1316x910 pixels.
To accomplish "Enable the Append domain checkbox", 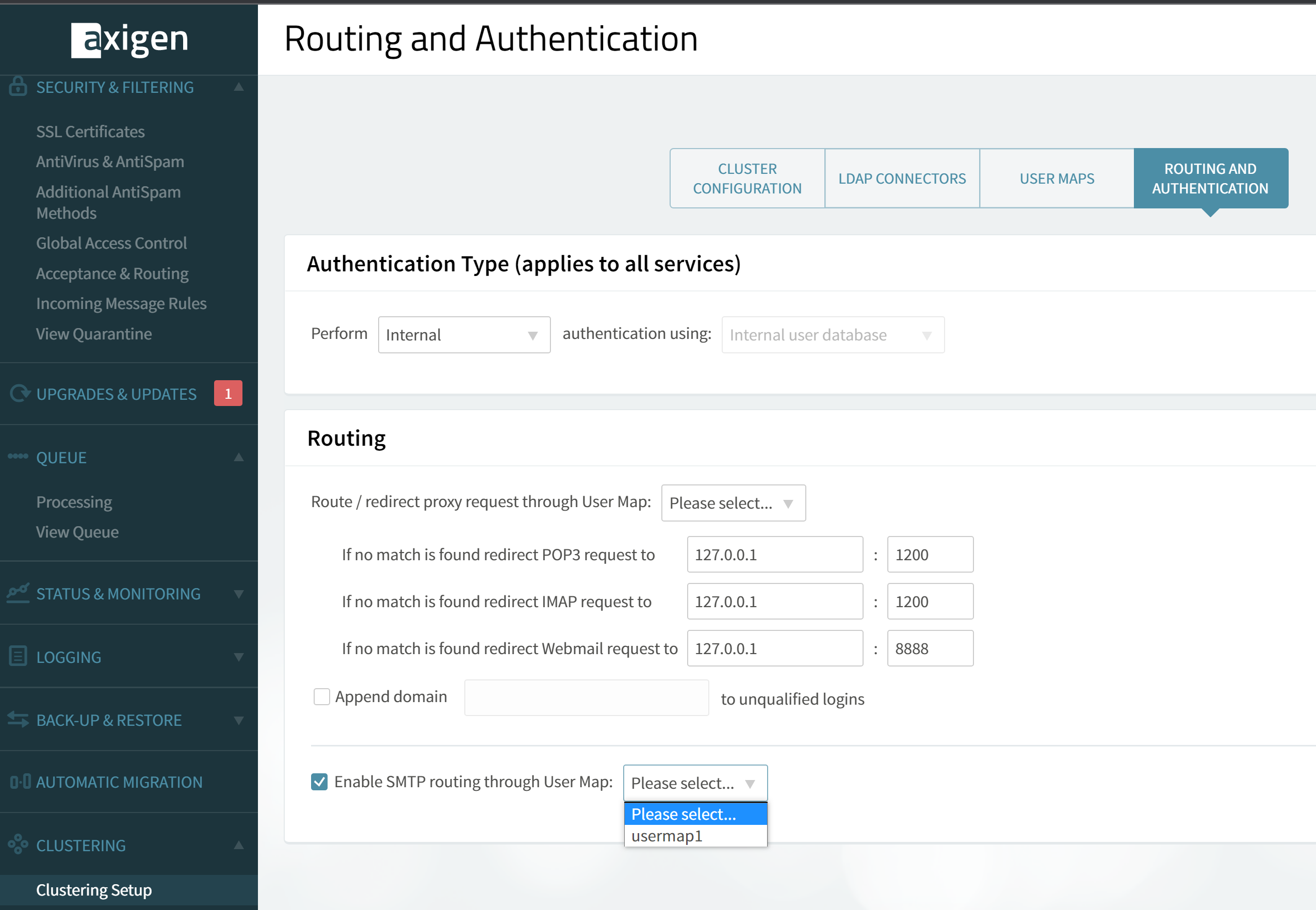I will coord(321,696).
